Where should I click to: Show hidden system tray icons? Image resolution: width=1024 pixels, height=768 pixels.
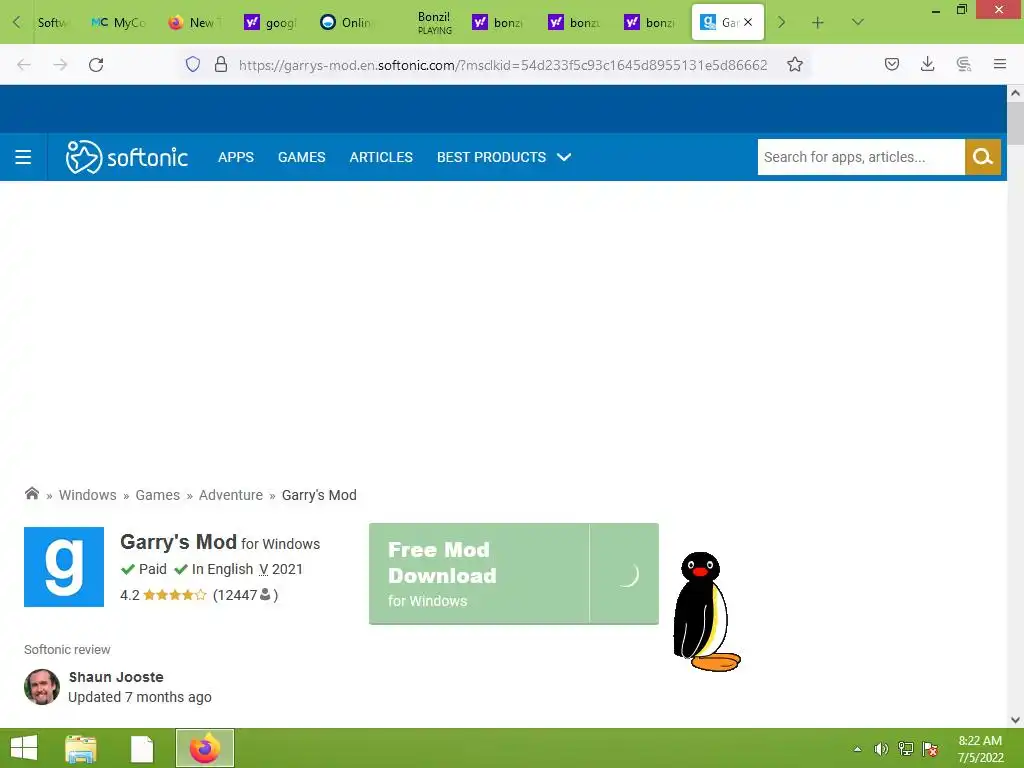(857, 749)
